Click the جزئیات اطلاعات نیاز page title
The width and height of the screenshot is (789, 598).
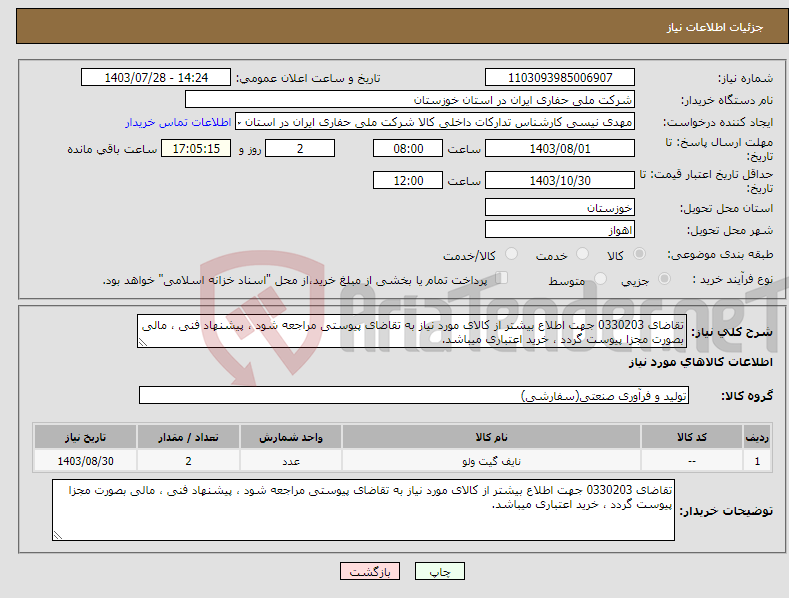click(x=715, y=27)
